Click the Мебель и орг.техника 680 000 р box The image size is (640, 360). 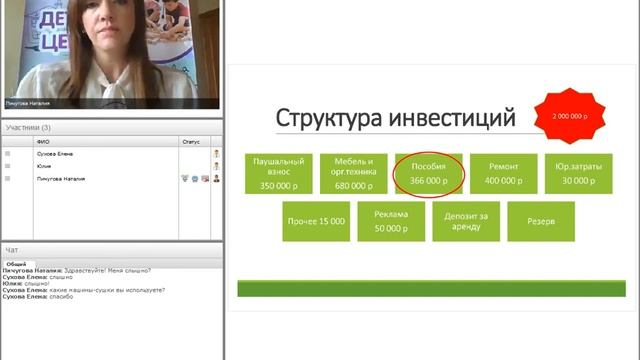353,173
